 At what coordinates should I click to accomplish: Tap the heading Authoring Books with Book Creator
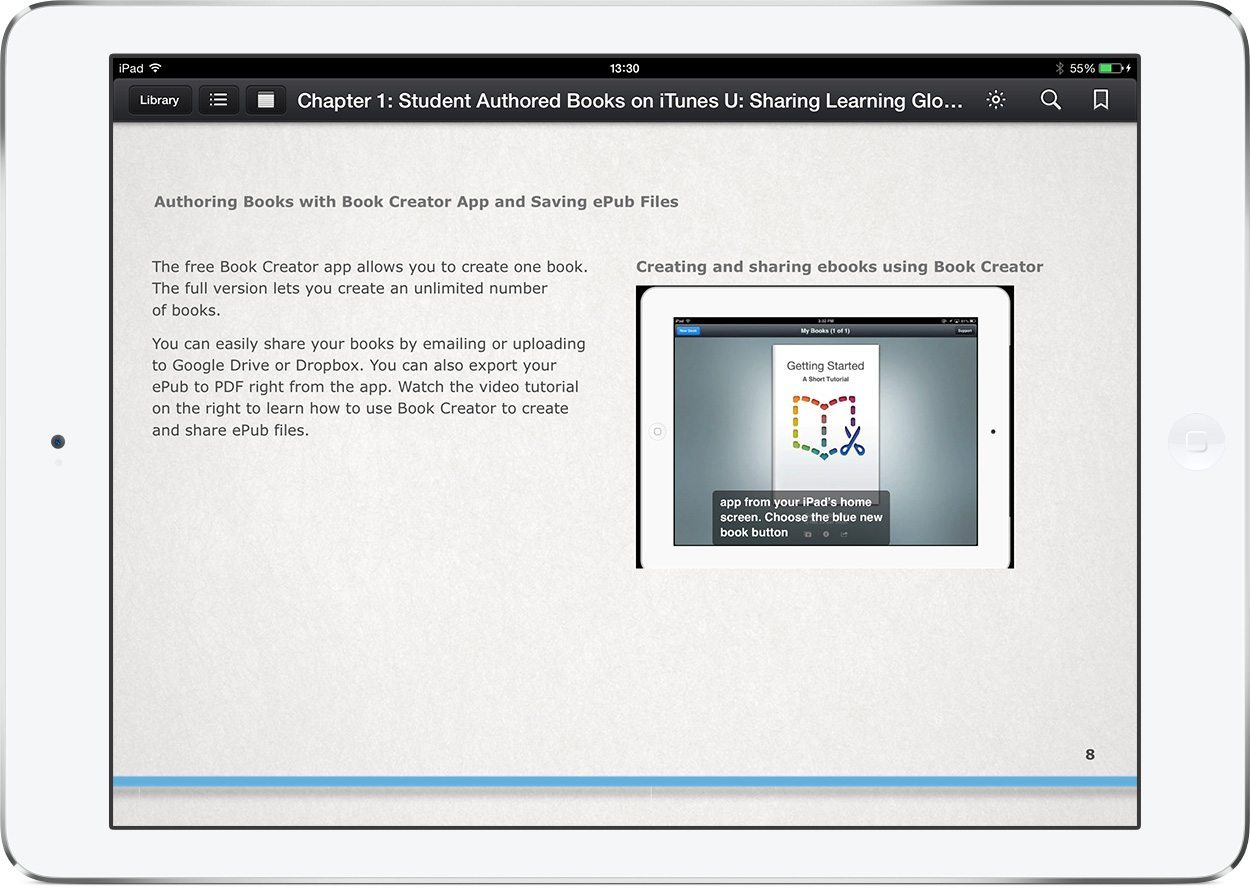(416, 202)
